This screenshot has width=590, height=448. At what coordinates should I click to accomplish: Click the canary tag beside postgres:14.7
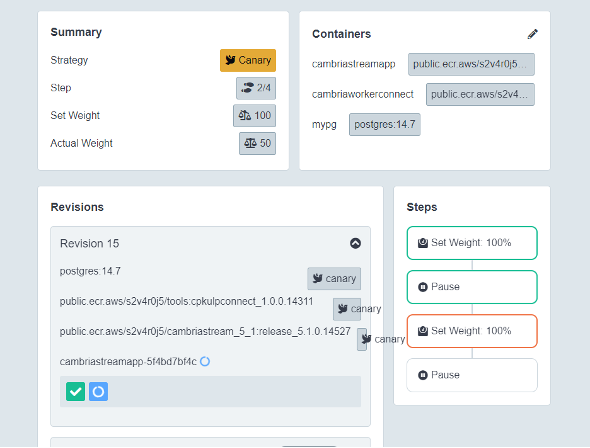click(x=334, y=279)
